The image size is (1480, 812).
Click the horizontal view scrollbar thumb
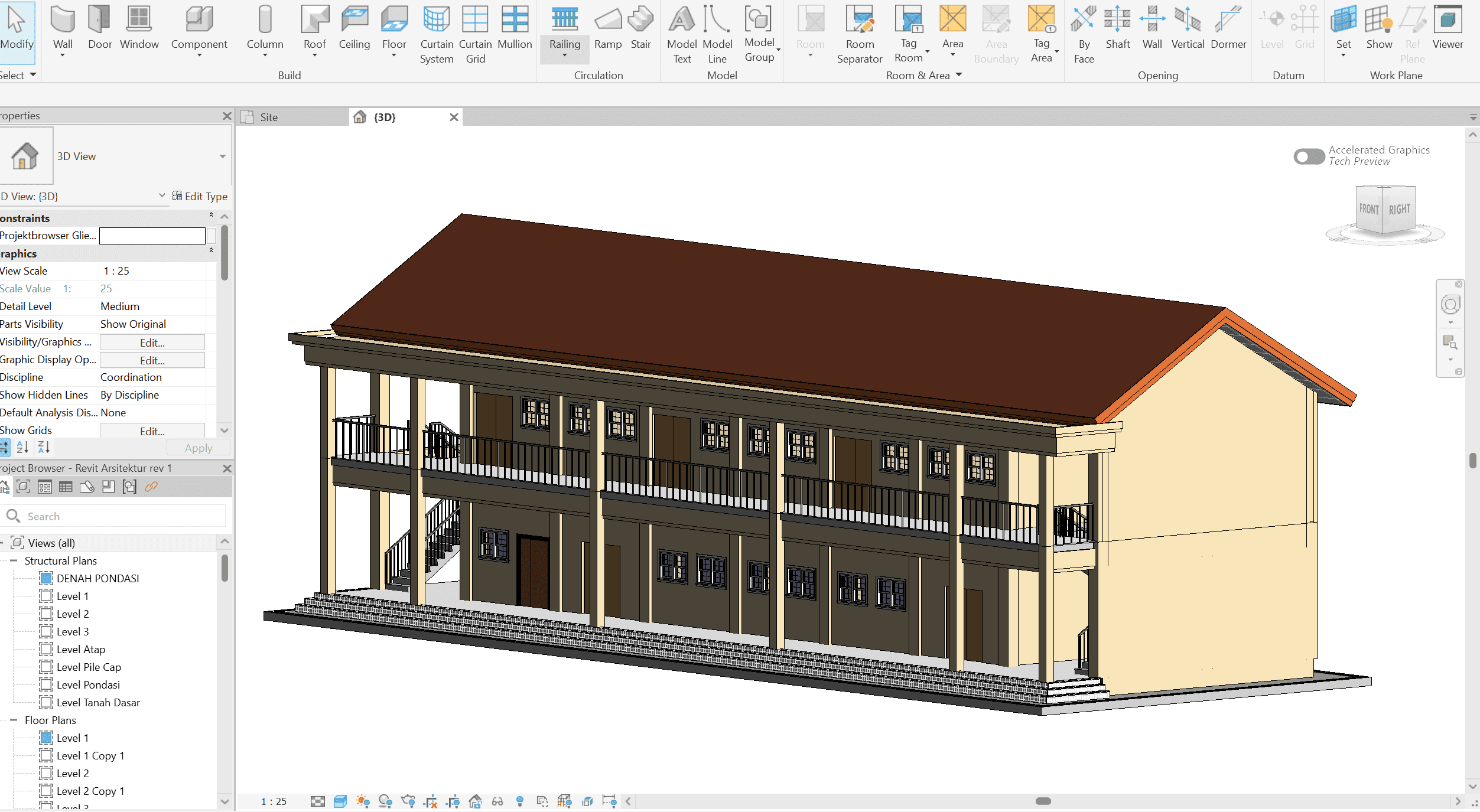(1043, 801)
